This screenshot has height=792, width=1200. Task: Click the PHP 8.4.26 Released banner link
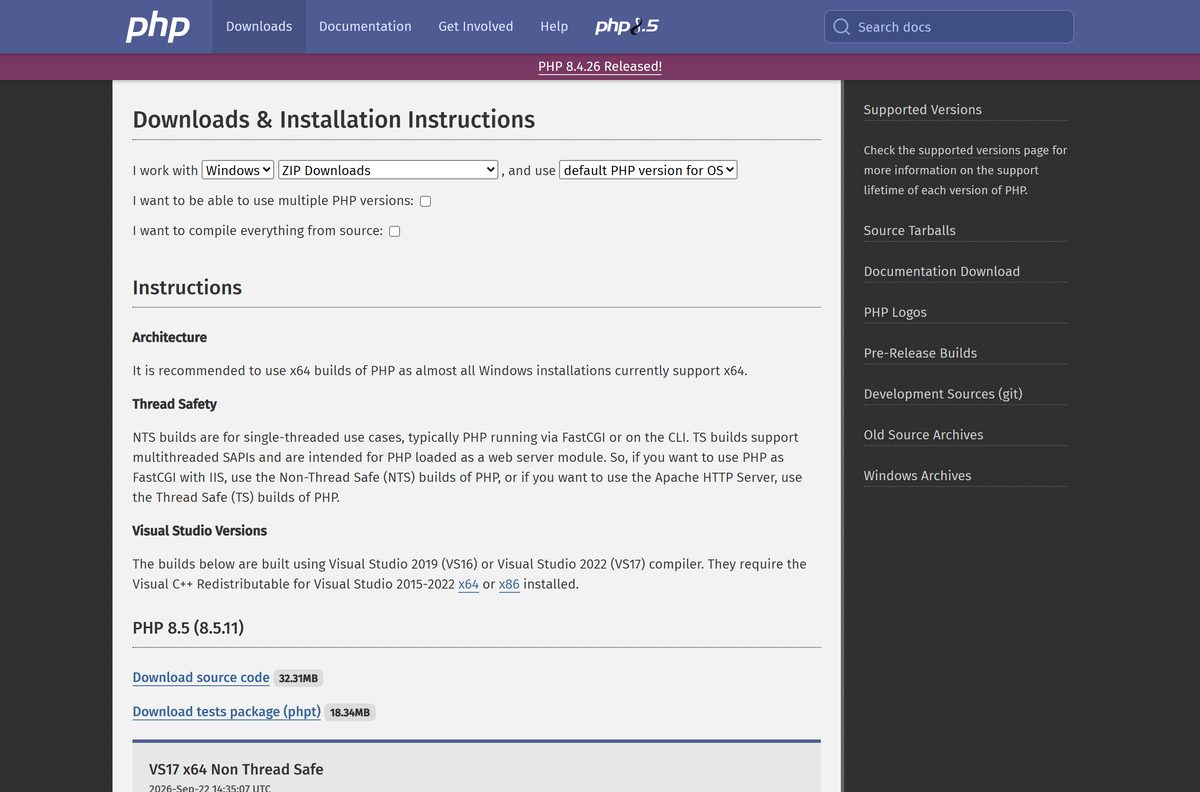(x=600, y=66)
